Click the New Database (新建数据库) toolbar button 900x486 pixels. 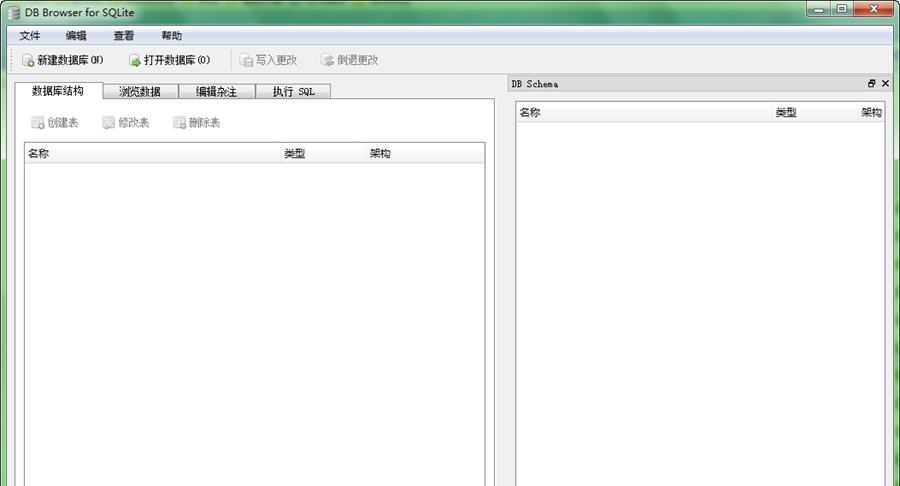[63, 60]
